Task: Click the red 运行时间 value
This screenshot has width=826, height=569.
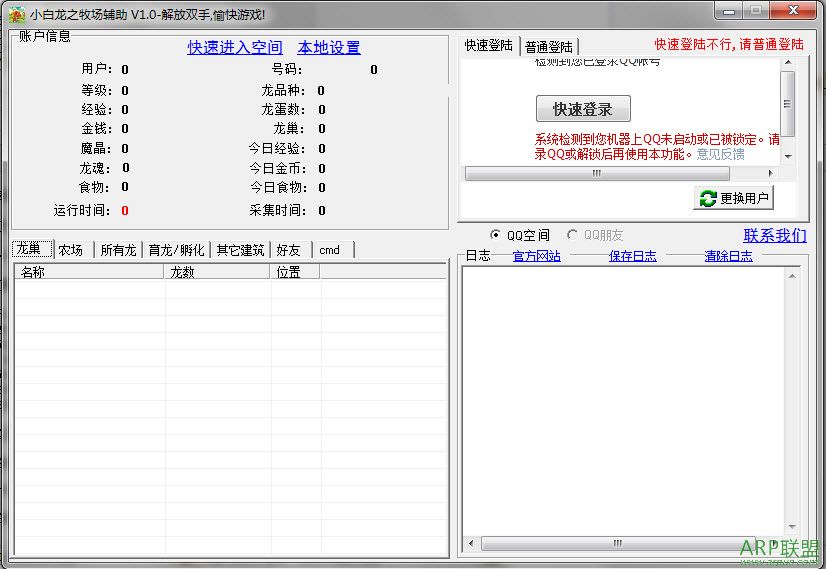Action: click(x=125, y=211)
